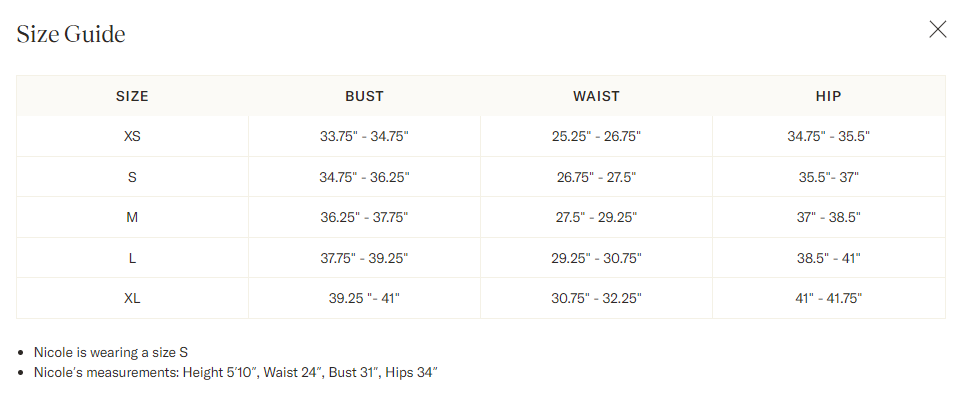Screen dimensions: 958x420
Task: Select the L size row label
Action: click(132, 258)
